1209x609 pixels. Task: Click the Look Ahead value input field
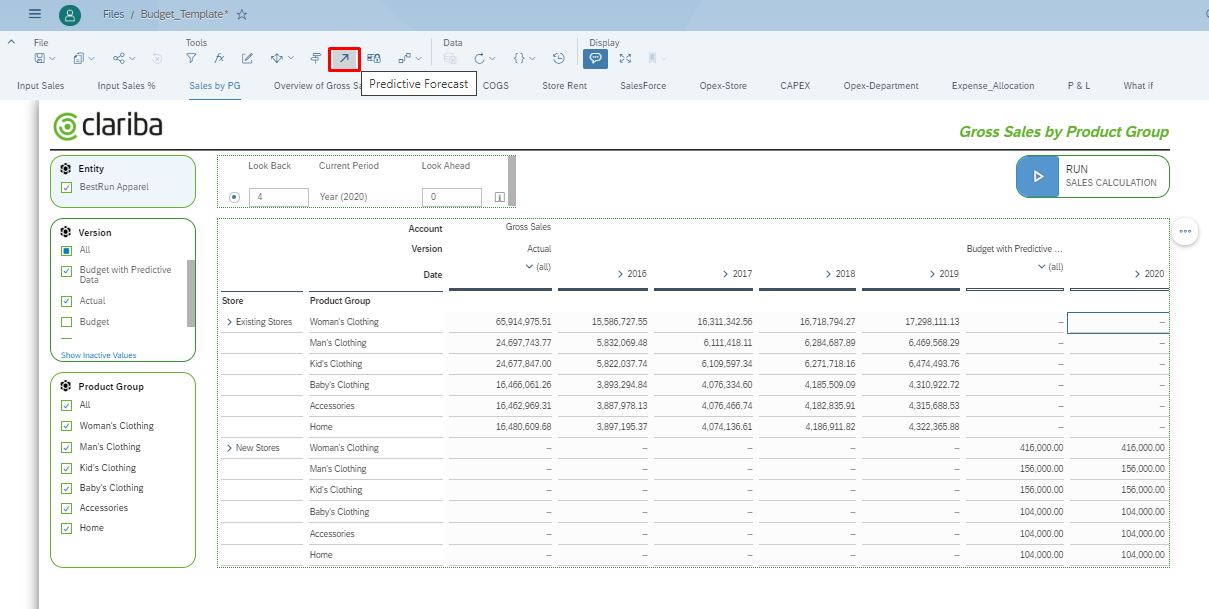(x=452, y=197)
